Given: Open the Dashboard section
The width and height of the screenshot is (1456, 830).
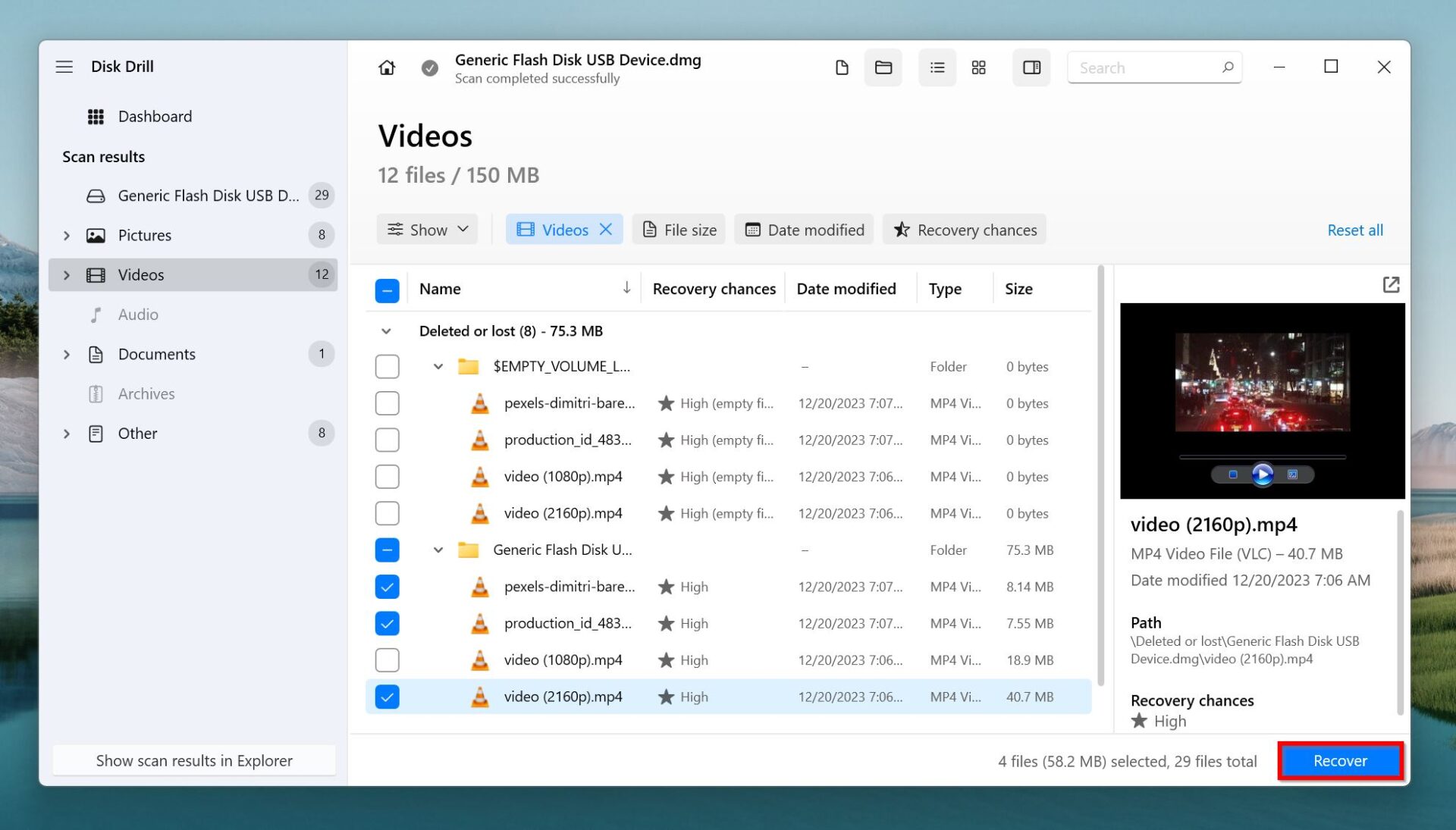Looking at the screenshot, I should coord(155,116).
